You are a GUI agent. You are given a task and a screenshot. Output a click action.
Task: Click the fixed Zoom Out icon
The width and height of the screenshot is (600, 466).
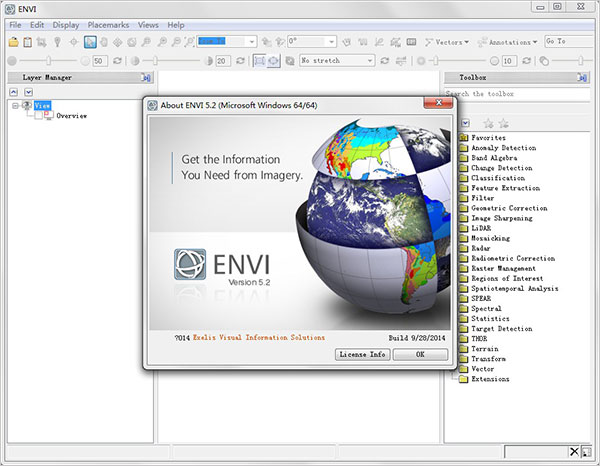coord(176,42)
